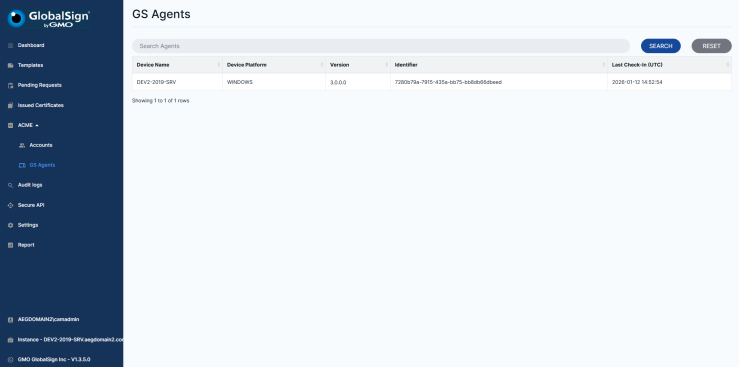This screenshot has height=367, width=739.
Task: Click version 3.0.0.0 cell
Action: 358,82
